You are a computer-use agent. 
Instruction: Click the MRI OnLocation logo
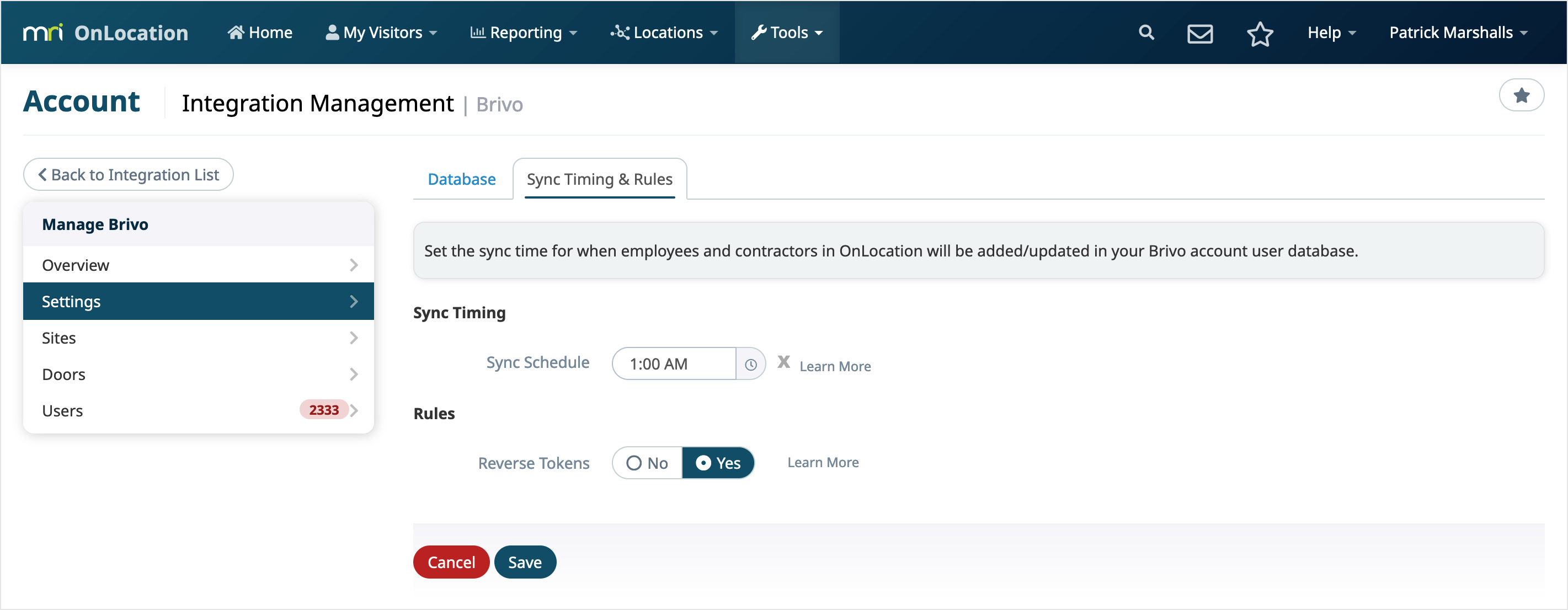pos(105,33)
